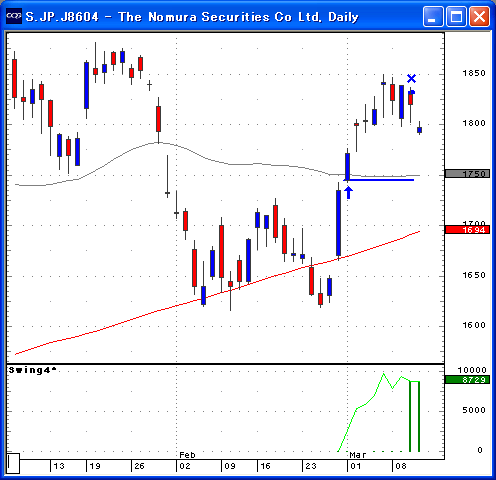Click the Feb month label on time axis
Screen dimensions: 496x480
click(187, 455)
